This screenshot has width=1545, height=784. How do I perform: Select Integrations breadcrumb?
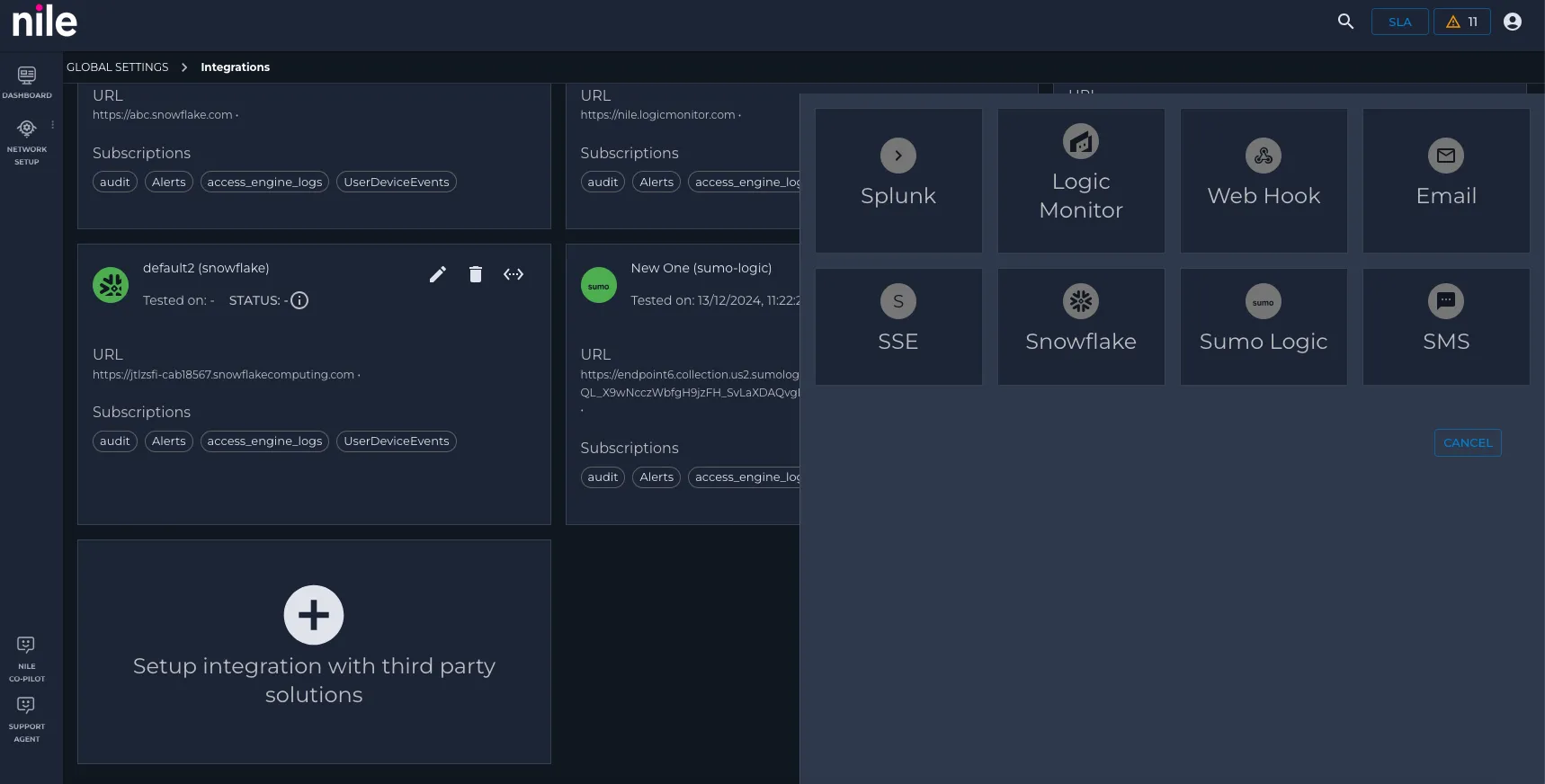pyautogui.click(x=235, y=67)
